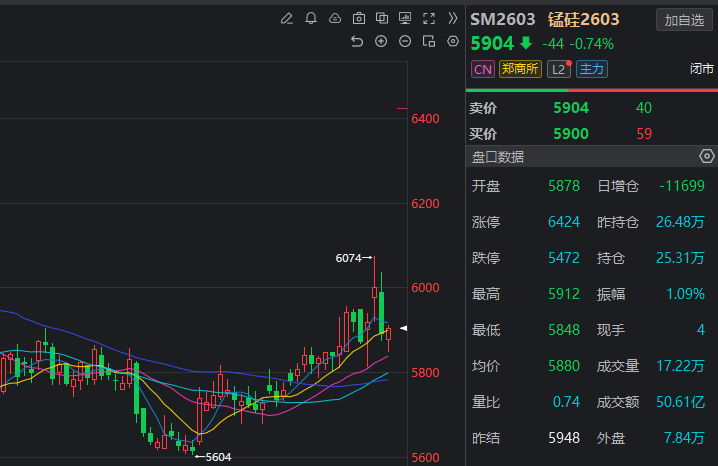Click the region selection icon in toolbar
Screen dimensions: 718x466
tap(429, 41)
